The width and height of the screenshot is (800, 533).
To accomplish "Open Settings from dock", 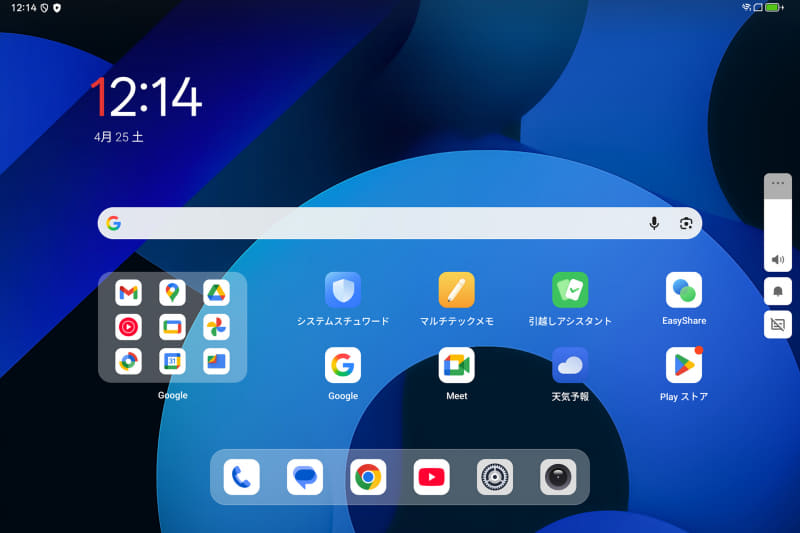I will pyautogui.click(x=495, y=477).
